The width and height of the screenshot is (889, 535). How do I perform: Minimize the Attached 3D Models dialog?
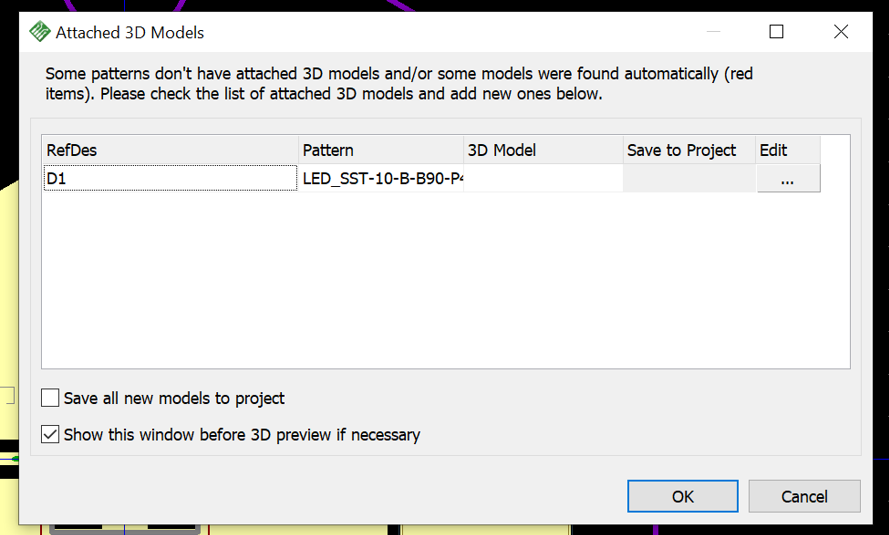(x=713, y=32)
